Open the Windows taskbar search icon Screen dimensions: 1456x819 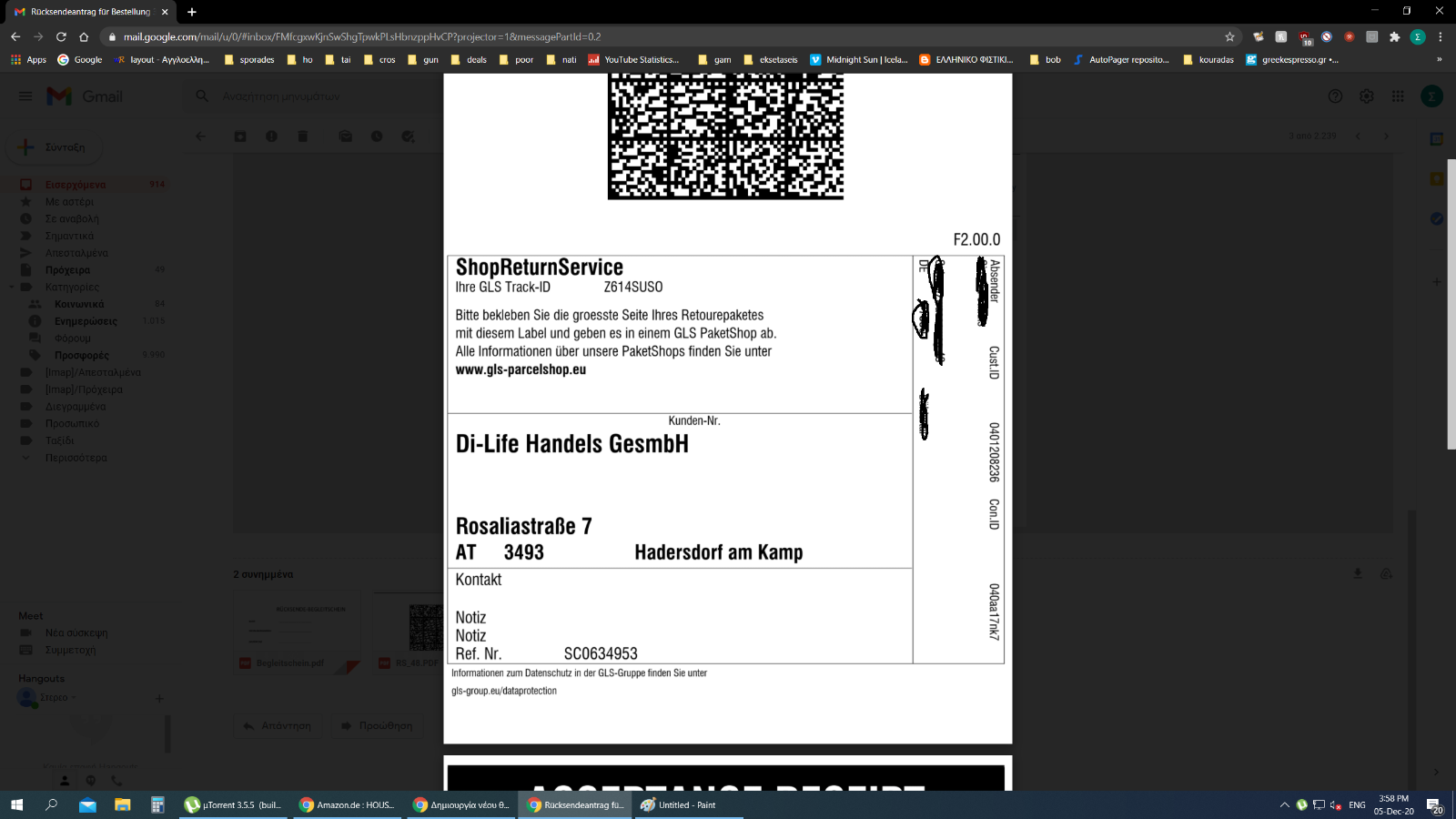51,804
